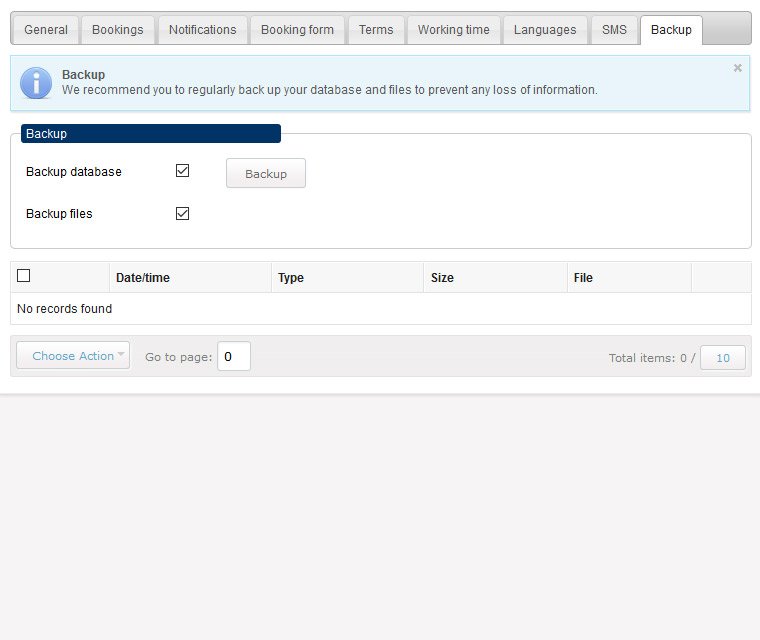Click the Backup button

point(266,173)
